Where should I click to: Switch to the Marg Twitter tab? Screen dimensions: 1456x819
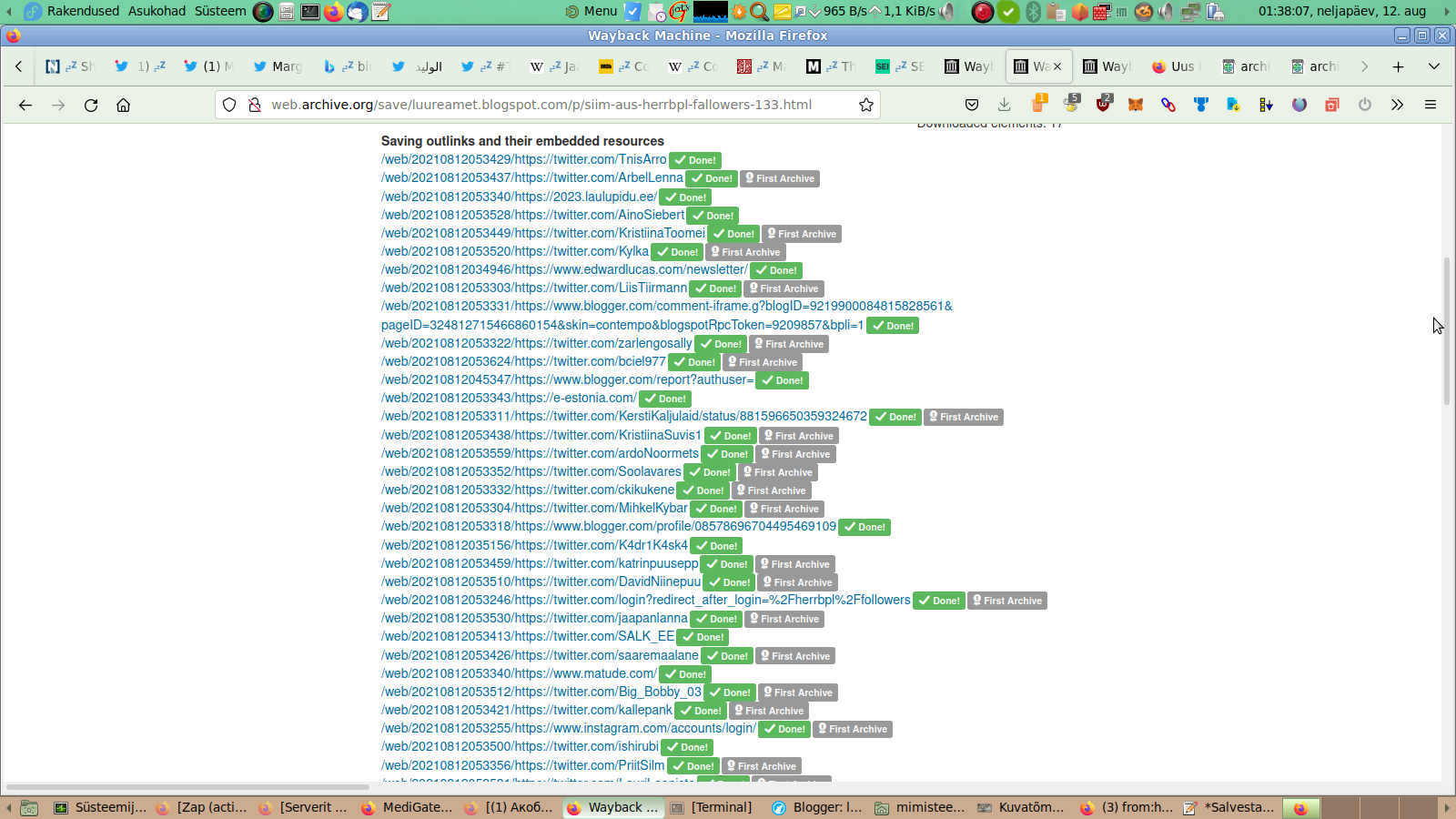pyautogui.click(x=278, y=66)
